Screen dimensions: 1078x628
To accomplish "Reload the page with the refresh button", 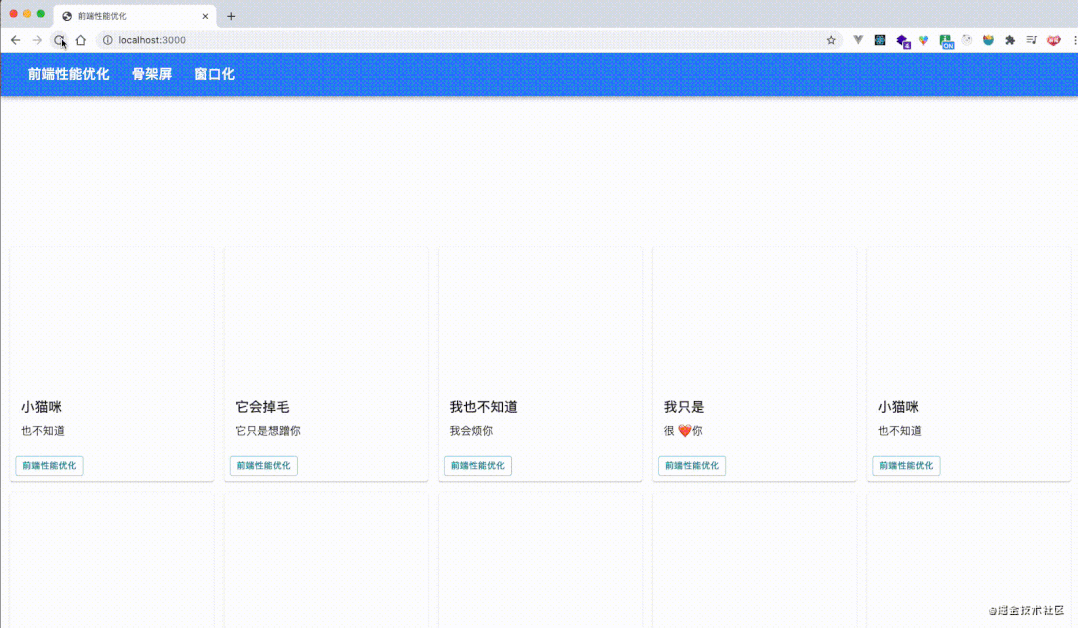I will point(59,40).
